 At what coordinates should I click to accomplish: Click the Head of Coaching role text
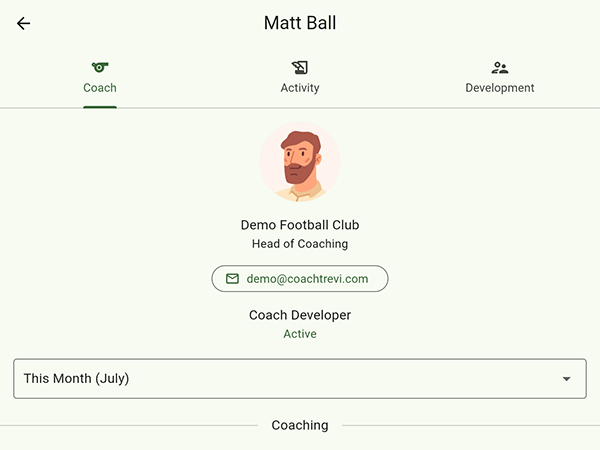(x=300, y=244)
